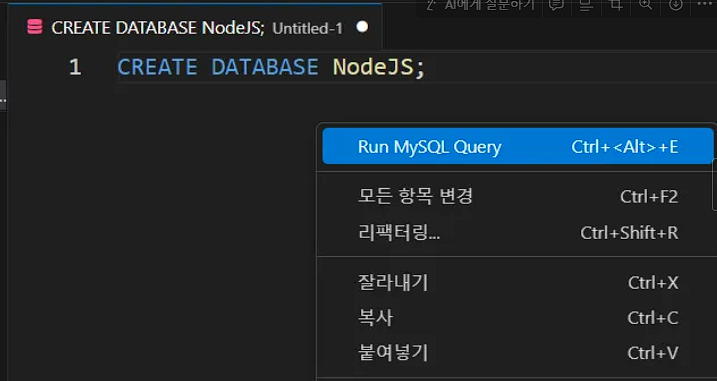Click the zoom-in magnifier icon
The height and width of the screenshot is (381, 717).
coord(645,5)
